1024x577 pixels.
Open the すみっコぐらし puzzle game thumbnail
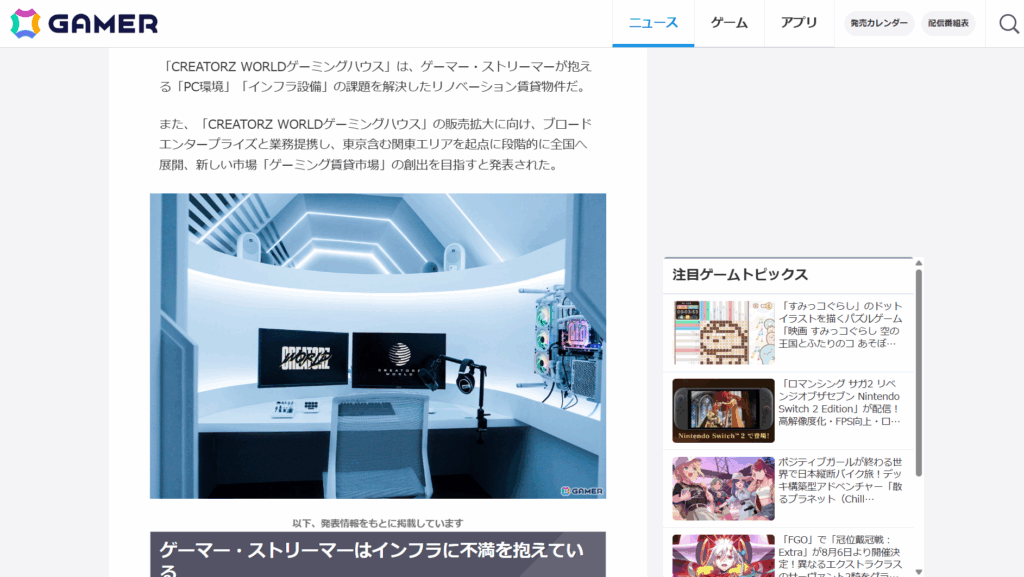(x=724, y=332)
